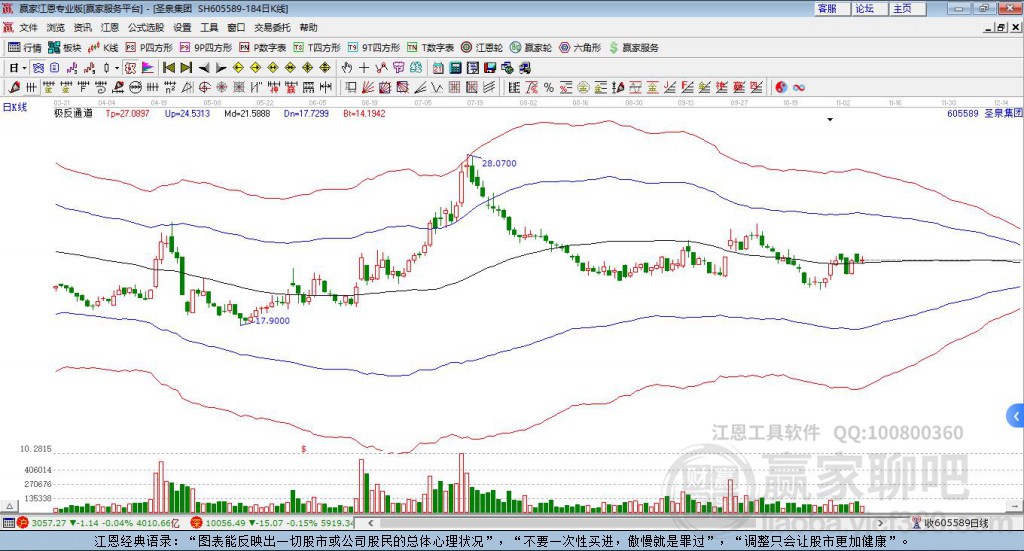Select the hand pan tool
Image resolution: width=1024 pixels, height=551 pixels.
pyautogui.click(x=347, y=68)
